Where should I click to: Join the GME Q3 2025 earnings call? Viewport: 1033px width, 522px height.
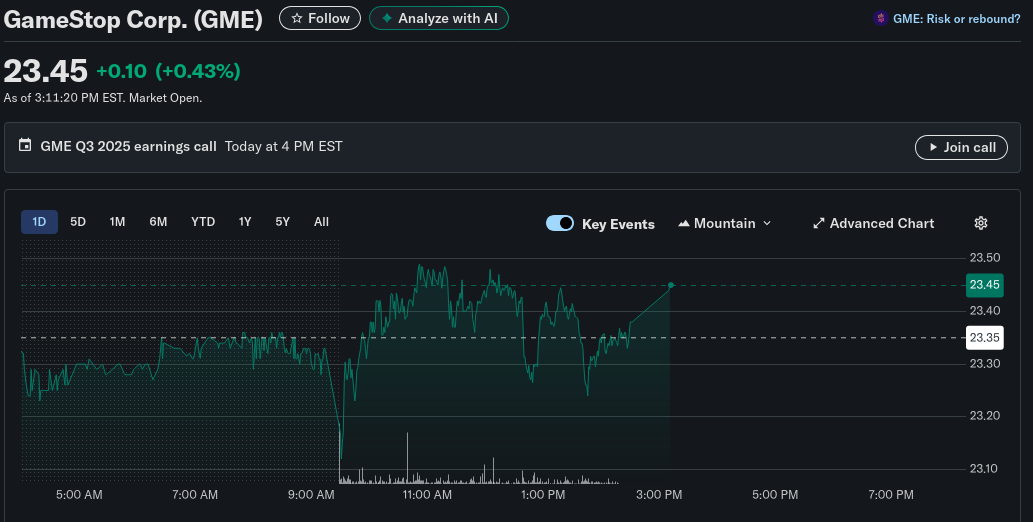click(x=961, y=147)
